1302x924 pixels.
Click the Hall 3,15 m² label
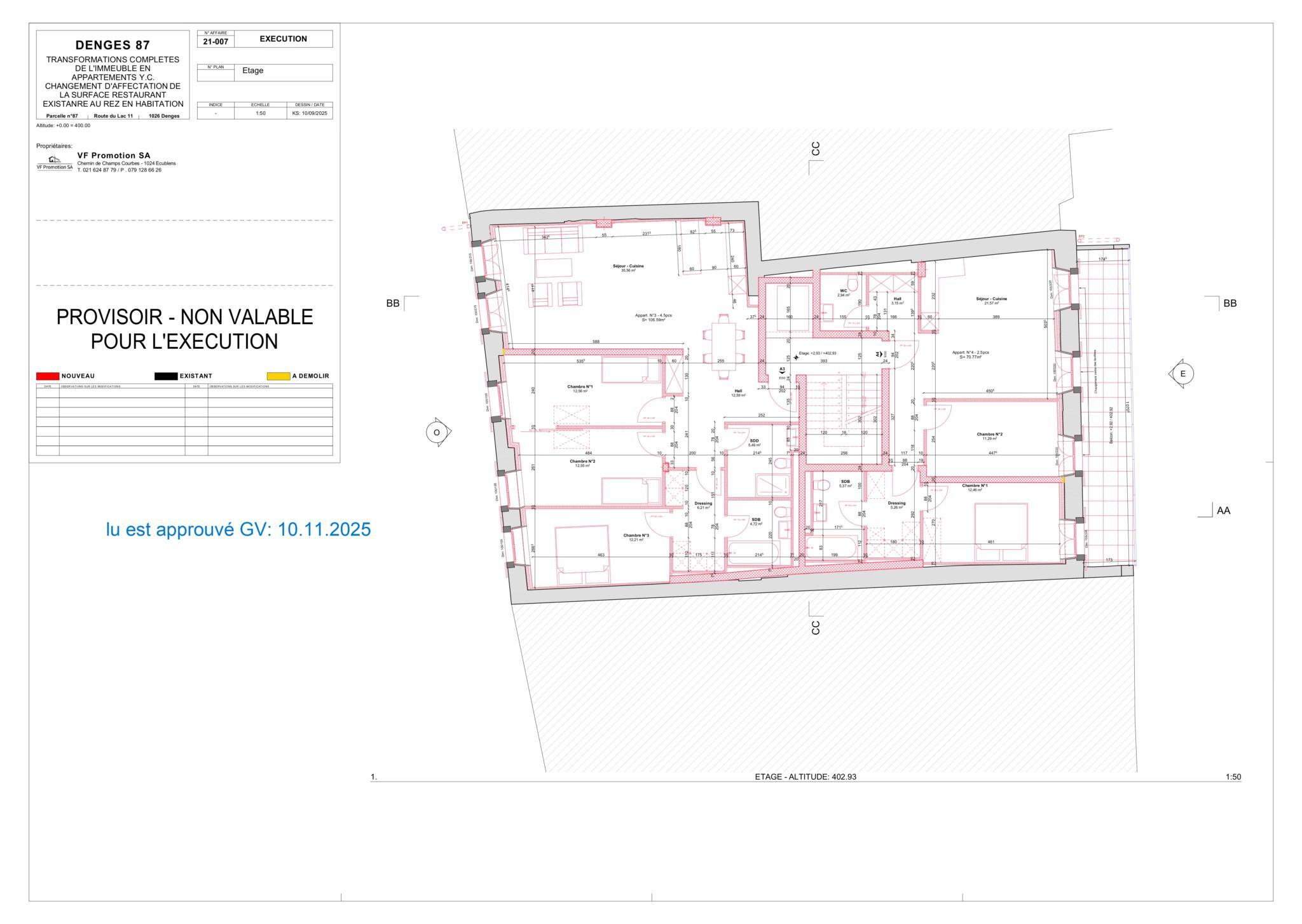click(x=897, y=300)
